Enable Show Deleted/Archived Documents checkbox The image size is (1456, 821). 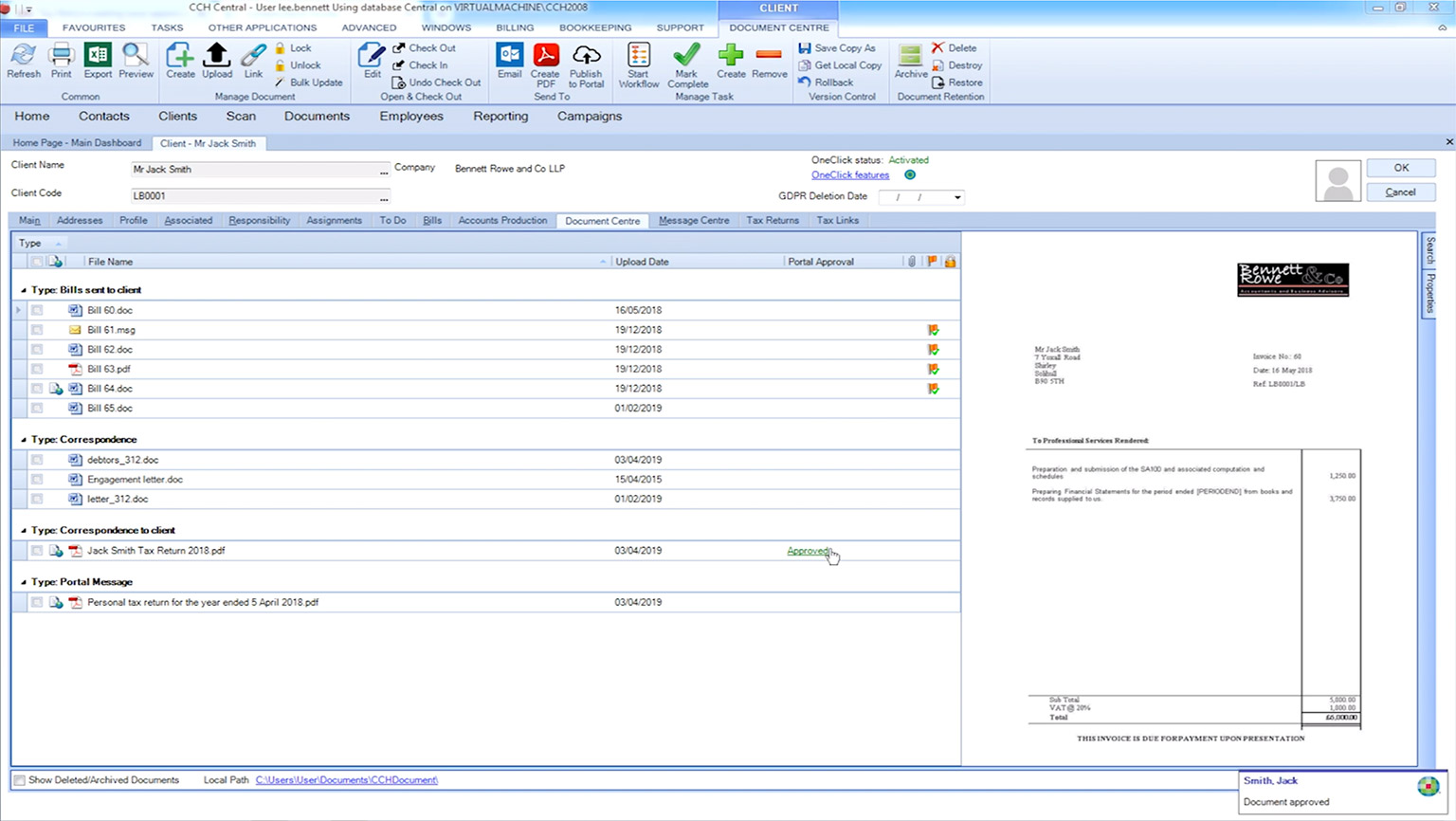[19, 780]
